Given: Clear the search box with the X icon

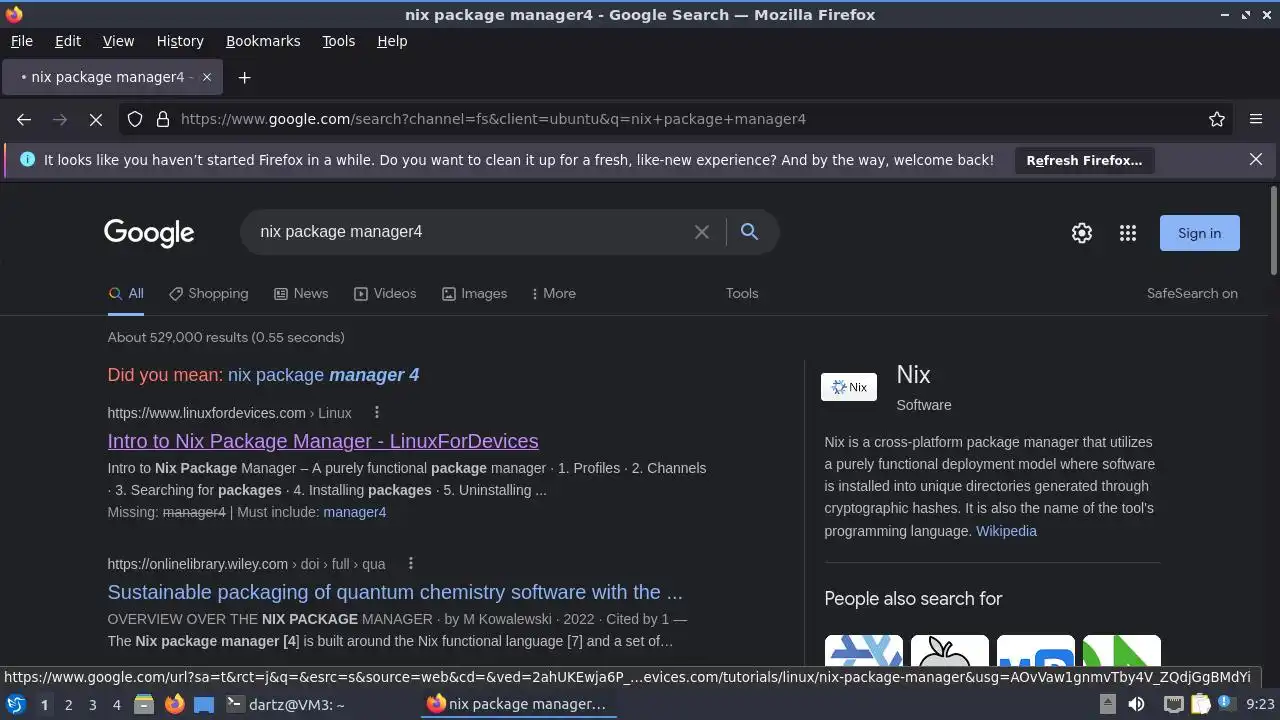Looking at the screenshot, I should [x=702, y=232].
